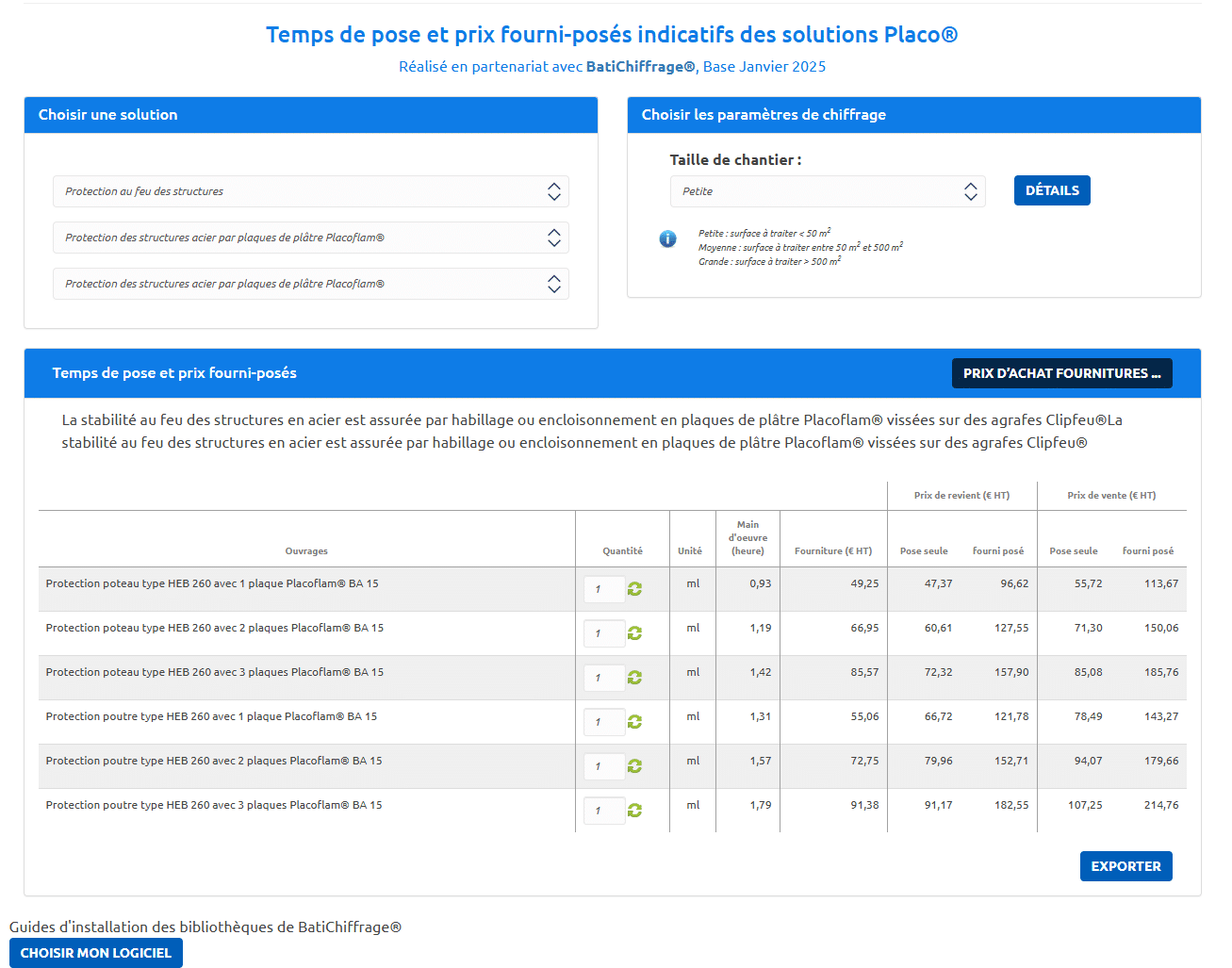The image size is (1232, 968).
Task: Click refresh icon for poutre 3 plaques row
Action: [634, 811]
